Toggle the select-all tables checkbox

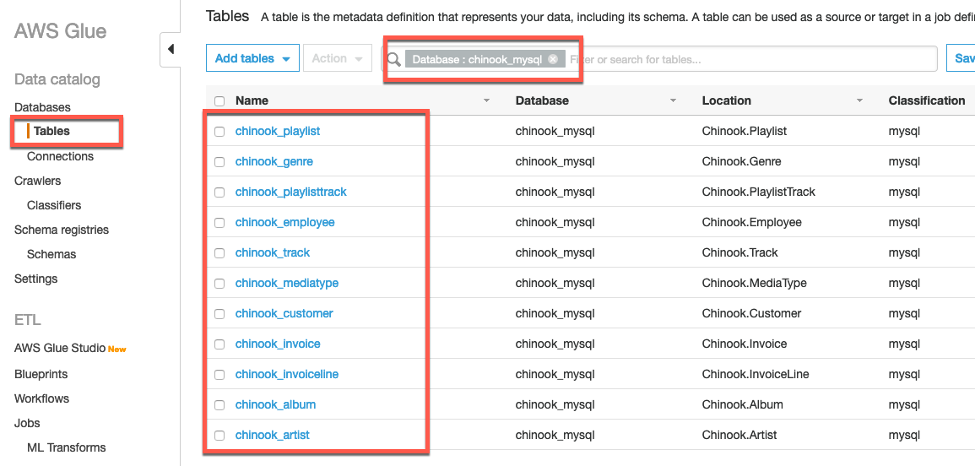(219, 101)
